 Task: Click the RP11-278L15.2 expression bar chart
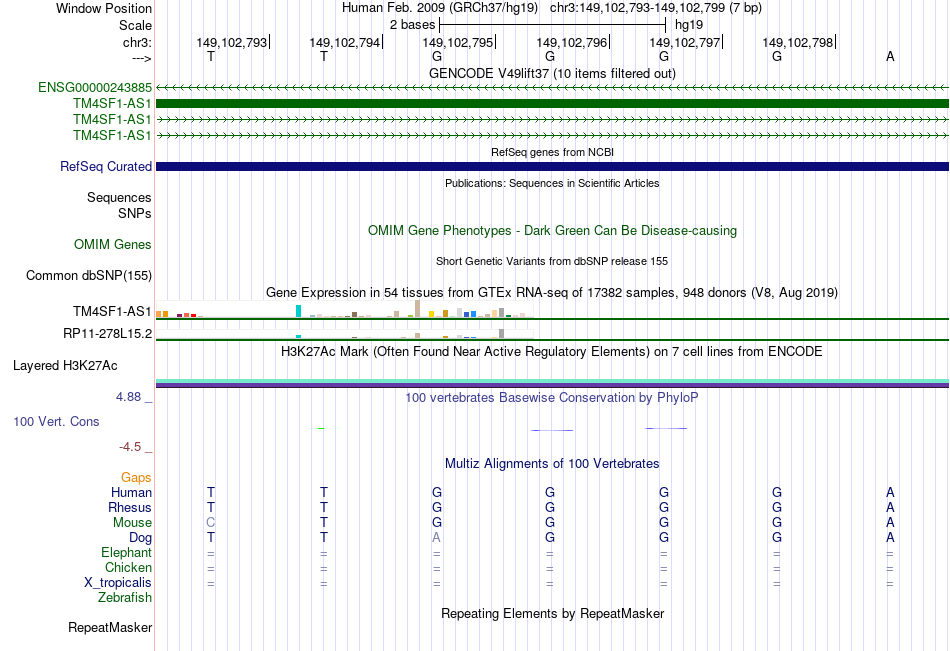[x=344, y=333]
